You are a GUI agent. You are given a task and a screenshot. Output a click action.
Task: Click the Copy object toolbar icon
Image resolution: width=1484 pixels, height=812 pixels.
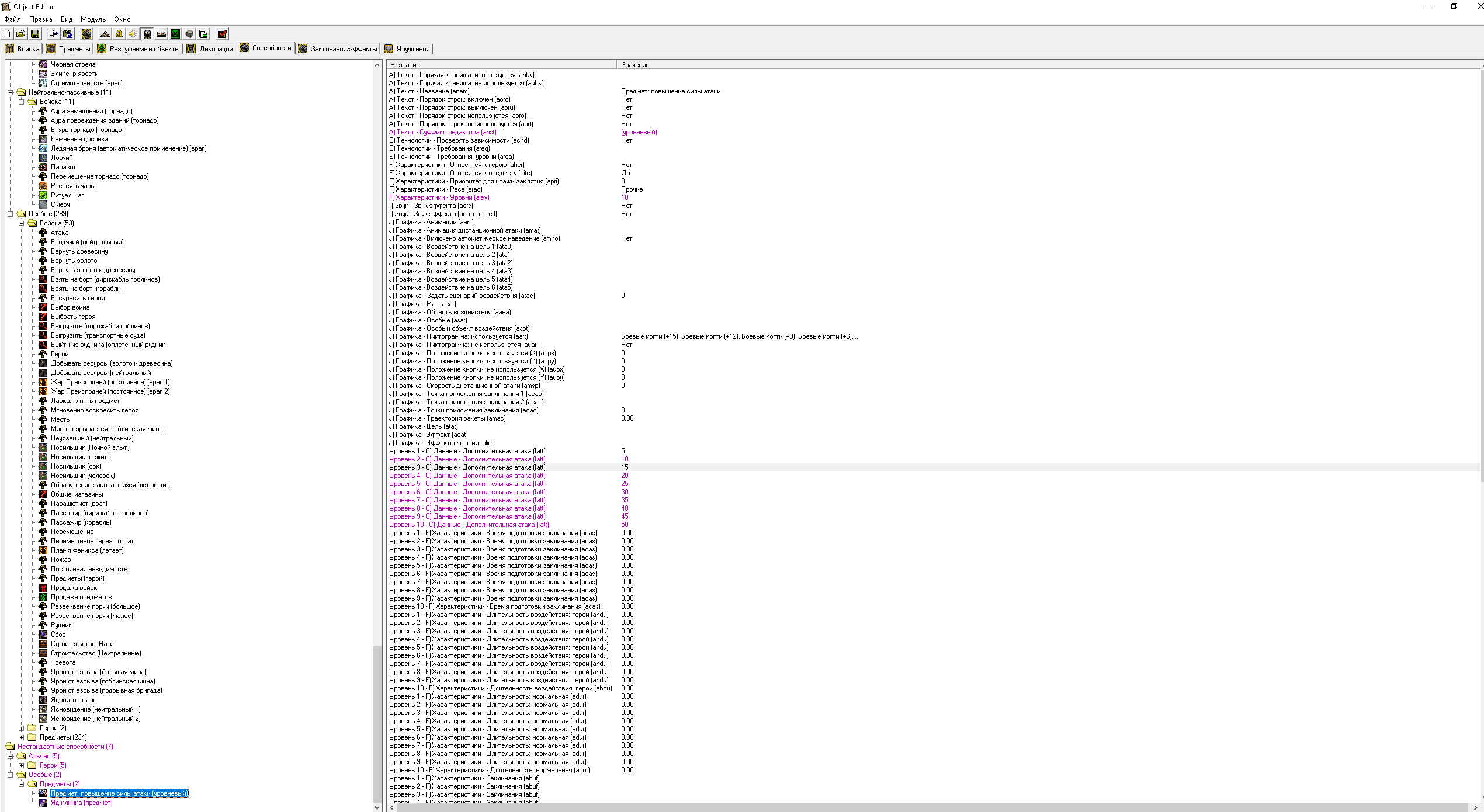[x=54, y=34]
